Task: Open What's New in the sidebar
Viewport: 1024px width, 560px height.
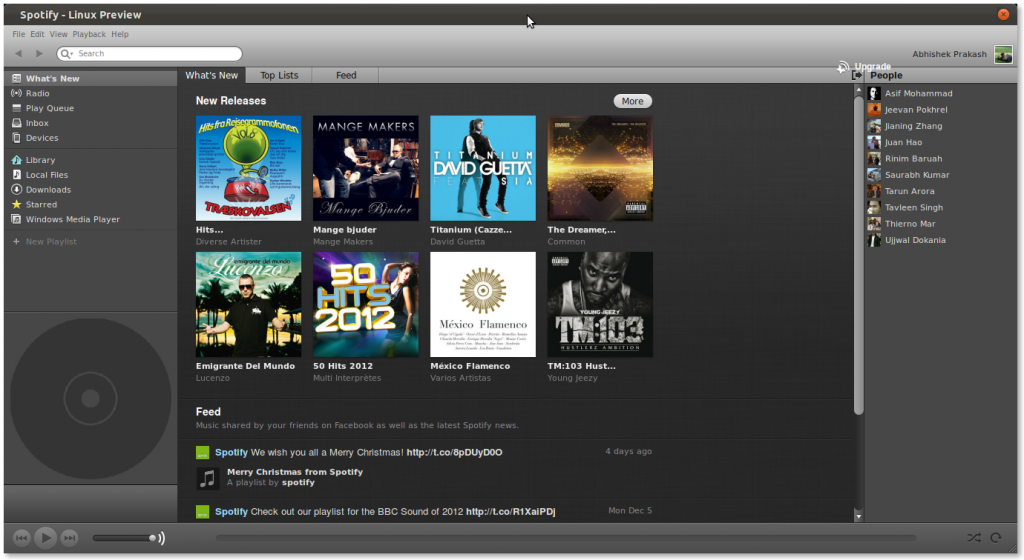Action: click(x=90, y=78)
